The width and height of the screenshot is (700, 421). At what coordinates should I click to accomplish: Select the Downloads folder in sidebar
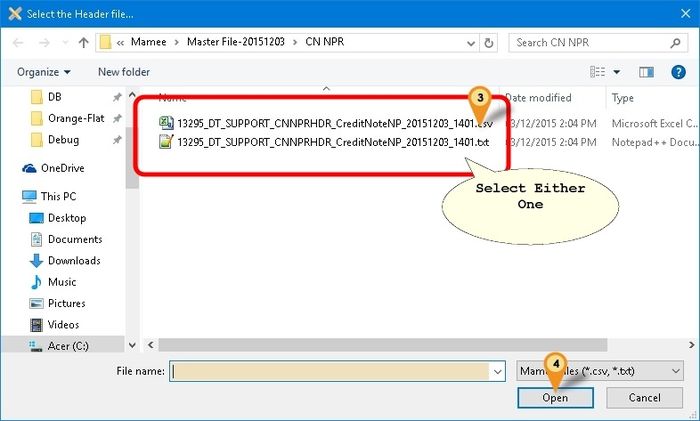coord(73,260)
